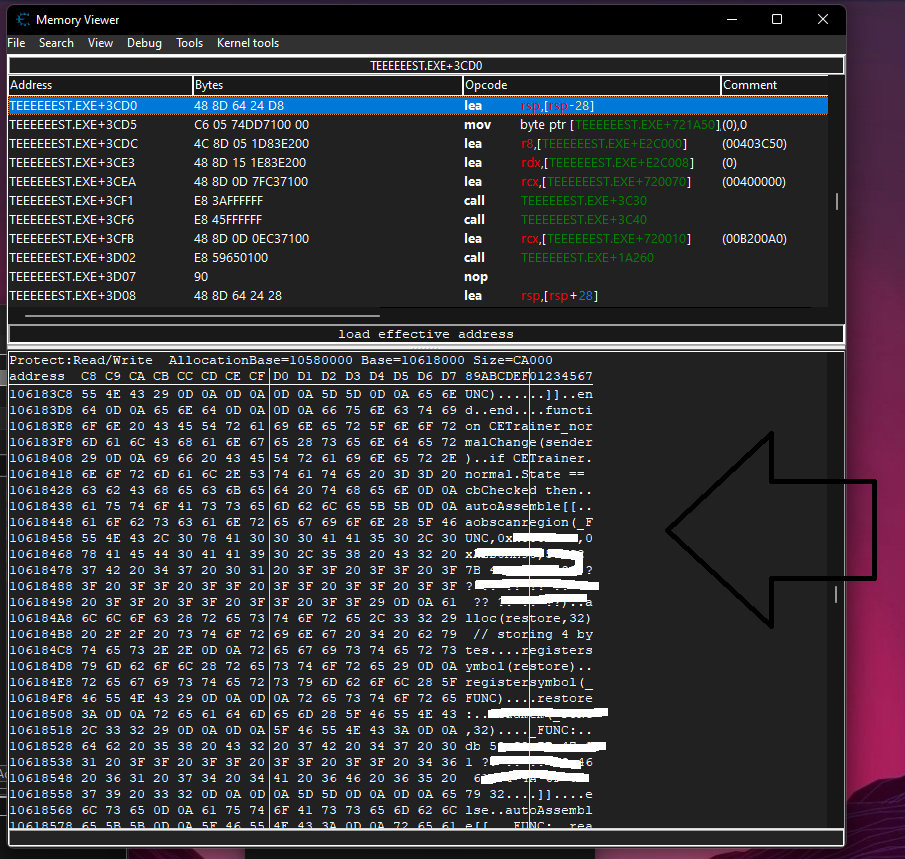The width and height of the screenshot is (905, 859).
Task: Select the TEEEEEEST.EXE+3CF6 call row
Action: pyautogui.click(x=418, y=220)
